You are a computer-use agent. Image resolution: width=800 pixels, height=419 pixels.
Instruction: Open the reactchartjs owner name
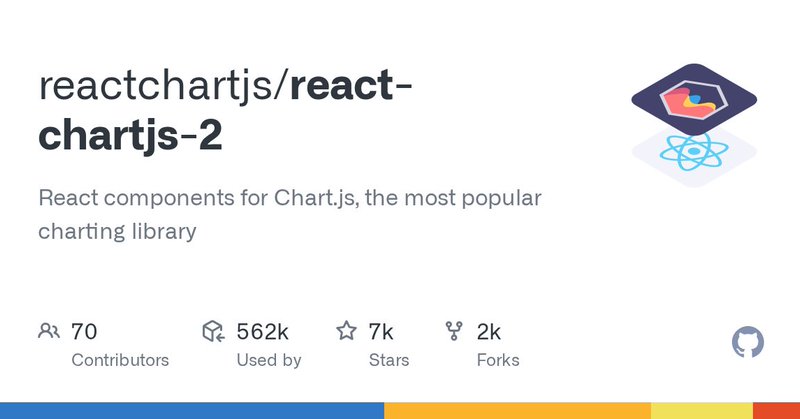pos(156,86)
